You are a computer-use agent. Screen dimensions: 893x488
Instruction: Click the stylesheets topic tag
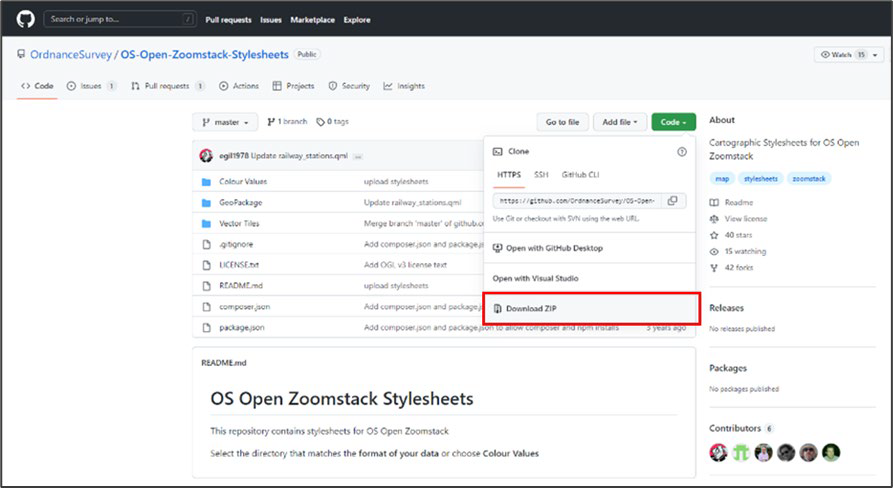760,179
